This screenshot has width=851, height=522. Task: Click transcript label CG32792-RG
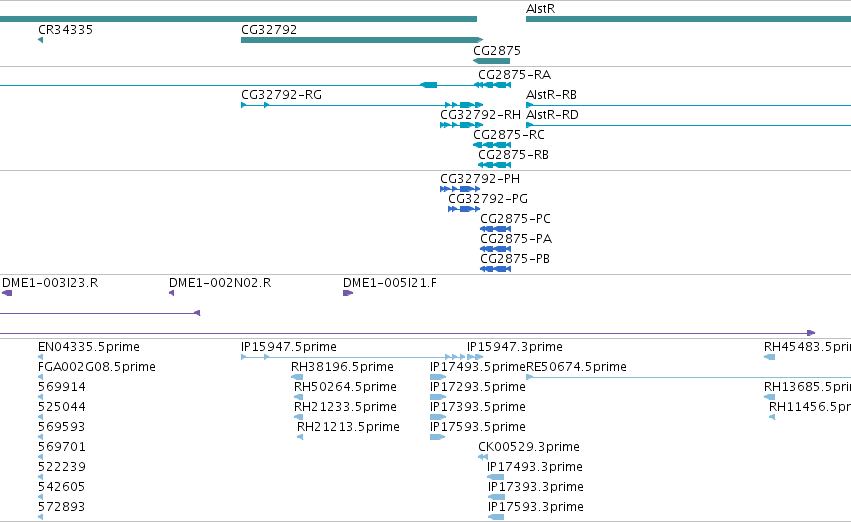click(281, 95)
